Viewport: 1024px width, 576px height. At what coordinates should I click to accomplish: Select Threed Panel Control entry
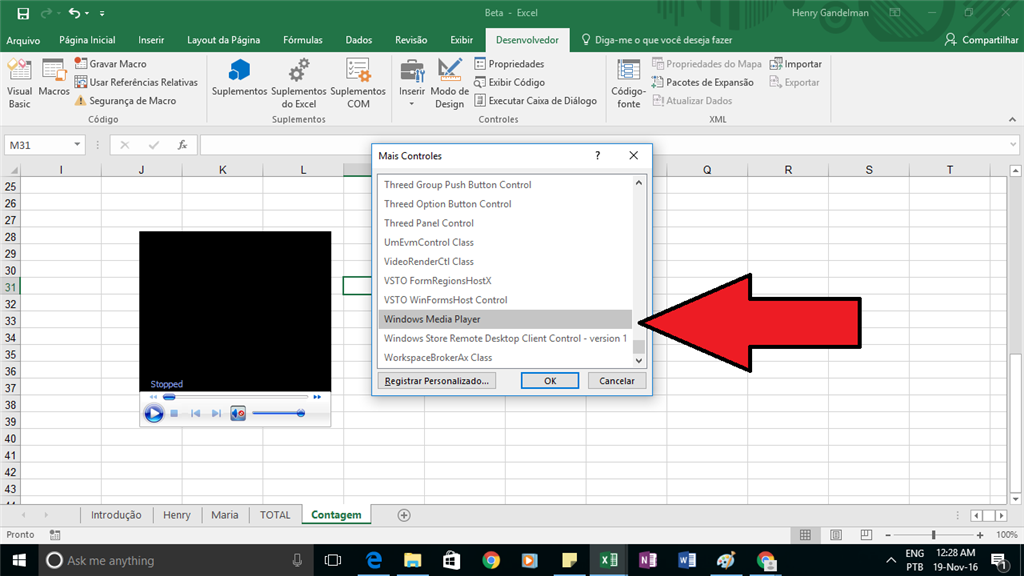pos(505,223)
